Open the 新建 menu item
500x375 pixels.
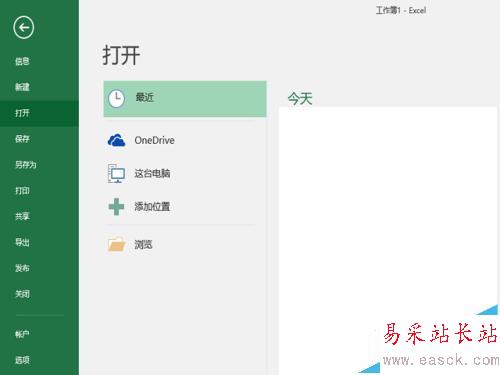pyautogui.click(x=22, y=87)
